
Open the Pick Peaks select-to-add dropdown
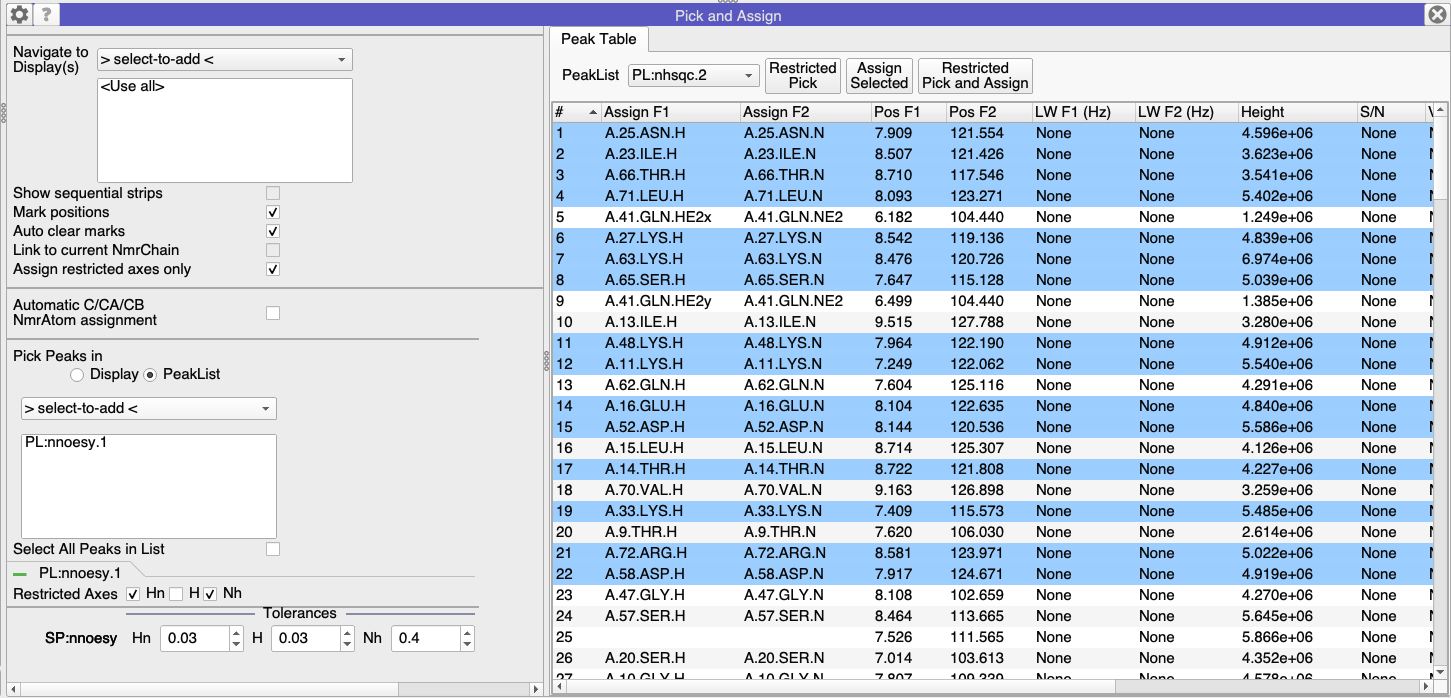point(148,408)
